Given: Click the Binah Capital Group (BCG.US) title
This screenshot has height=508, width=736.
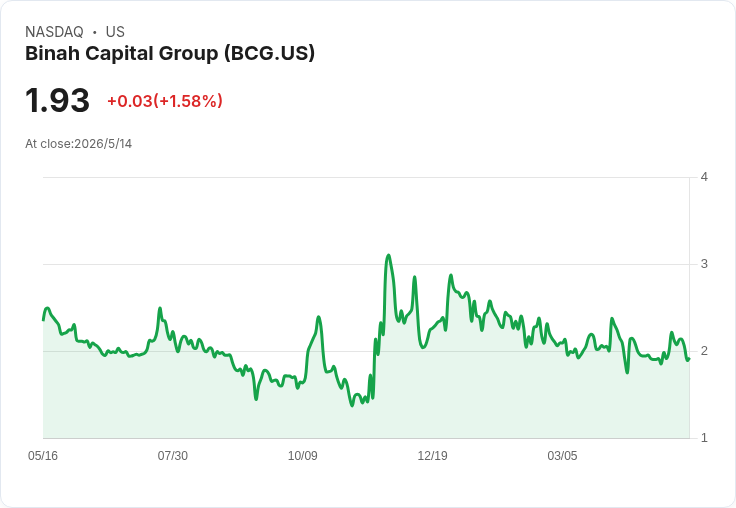Looking at the screenshot, I should tap(170, 54).
